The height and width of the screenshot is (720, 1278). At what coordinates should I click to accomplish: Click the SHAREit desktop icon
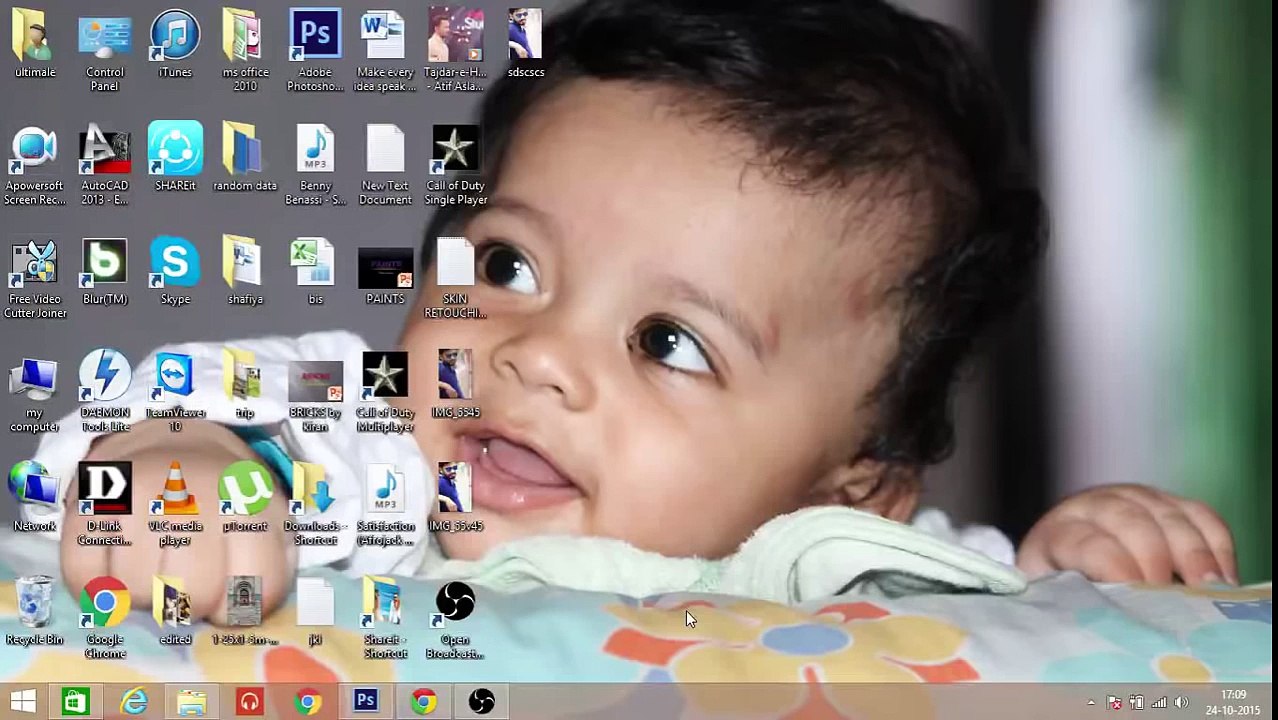coord(175,150)
